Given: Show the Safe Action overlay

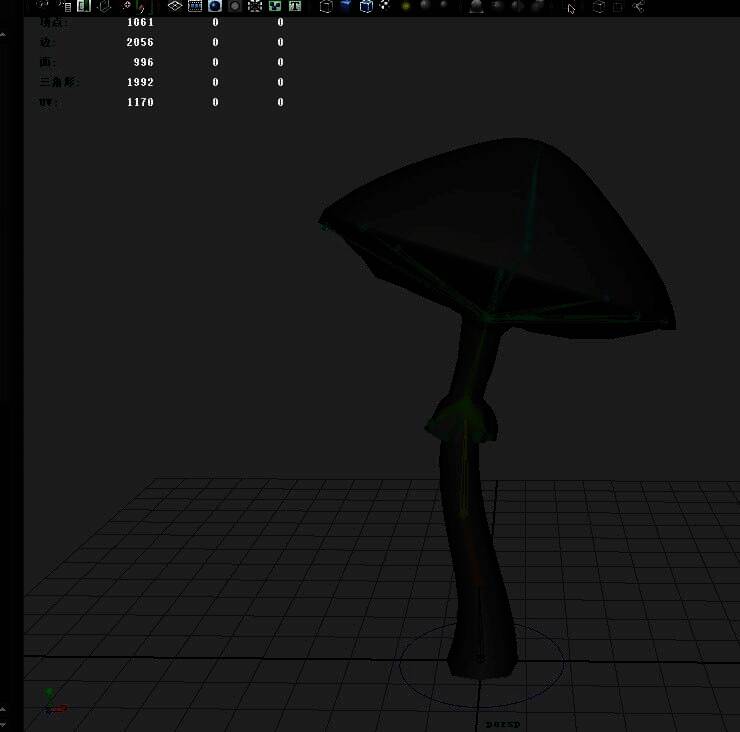Looking at the screenshot, I should click(275, 6).
